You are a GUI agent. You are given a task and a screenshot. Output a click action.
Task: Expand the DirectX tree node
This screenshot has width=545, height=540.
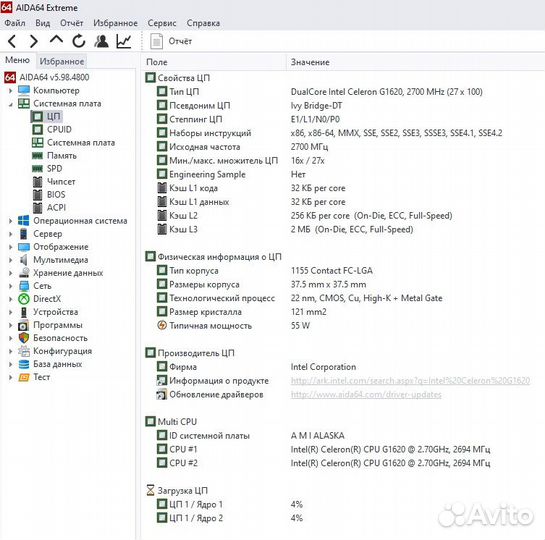click(10, 299)
